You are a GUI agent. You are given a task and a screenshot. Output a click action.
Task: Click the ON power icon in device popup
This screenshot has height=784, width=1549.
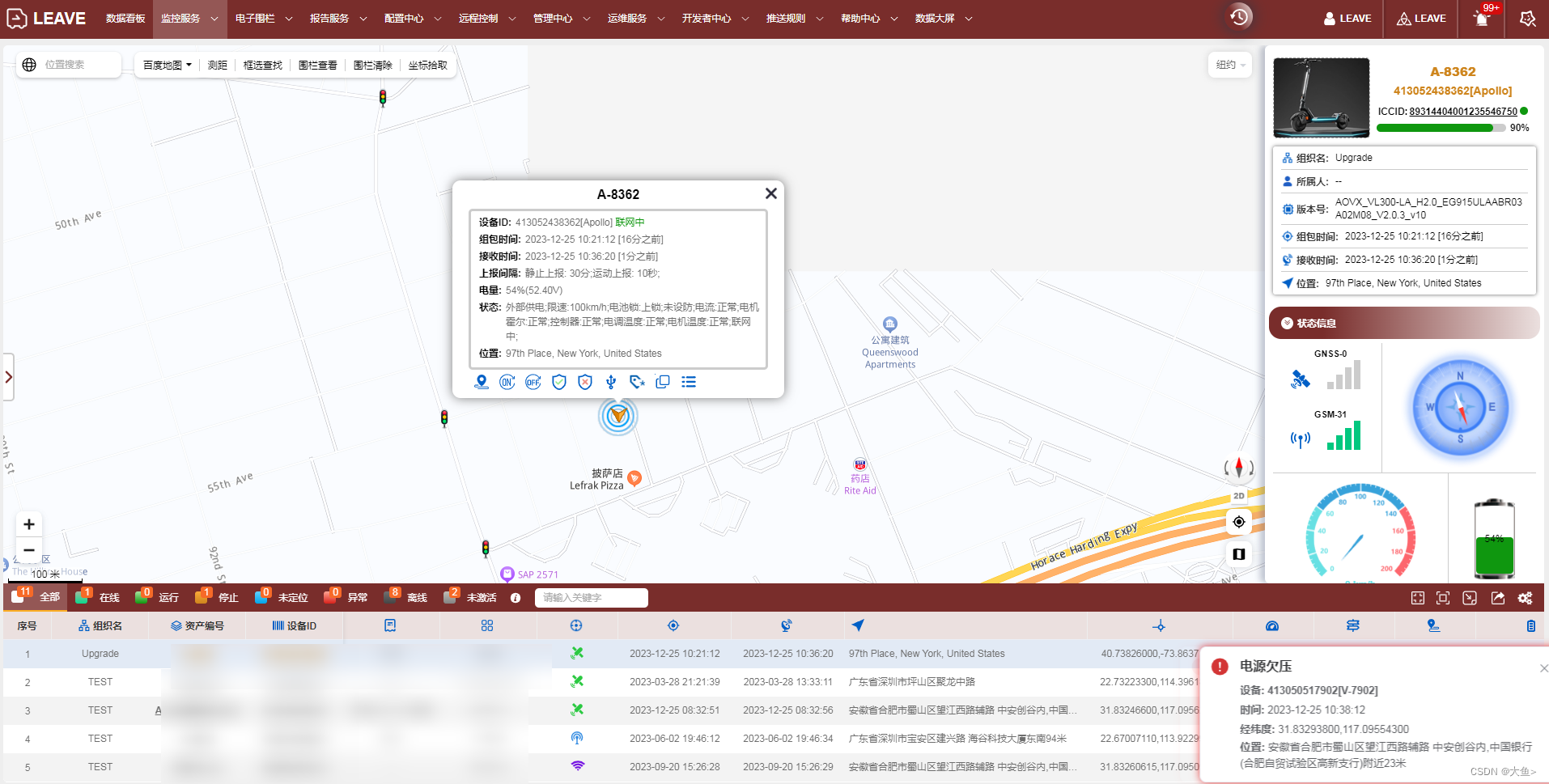tap(507, 382)
